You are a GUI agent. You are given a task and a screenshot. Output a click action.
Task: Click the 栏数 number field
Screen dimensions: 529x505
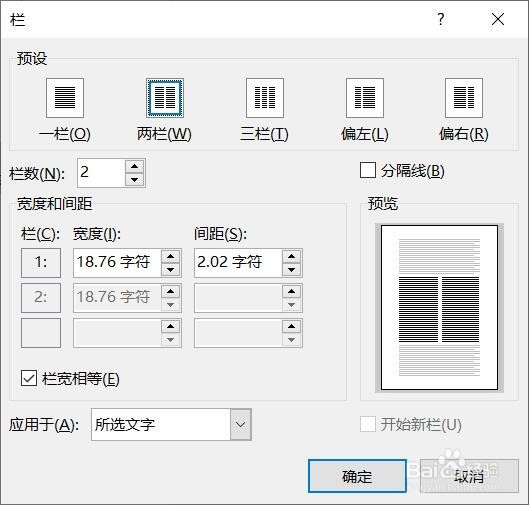[101, 173]
